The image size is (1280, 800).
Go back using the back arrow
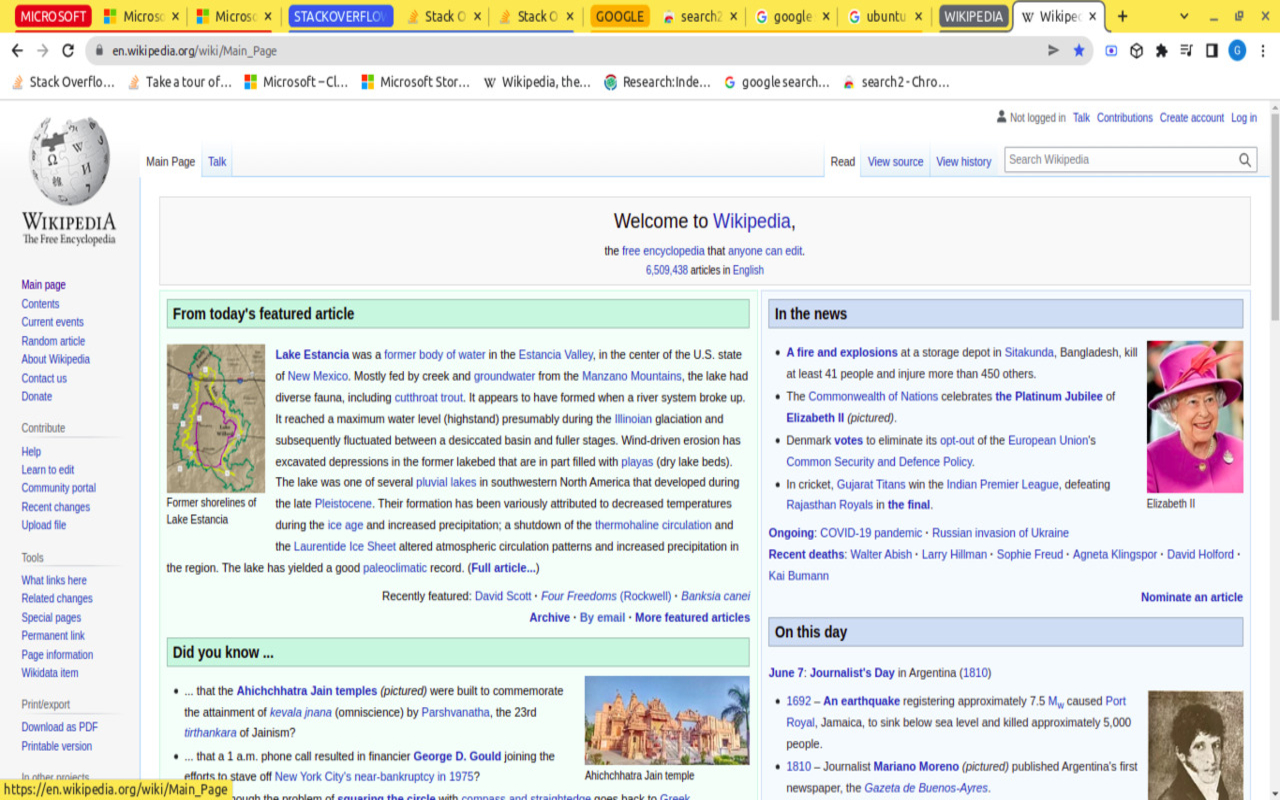tap(17, 49)
